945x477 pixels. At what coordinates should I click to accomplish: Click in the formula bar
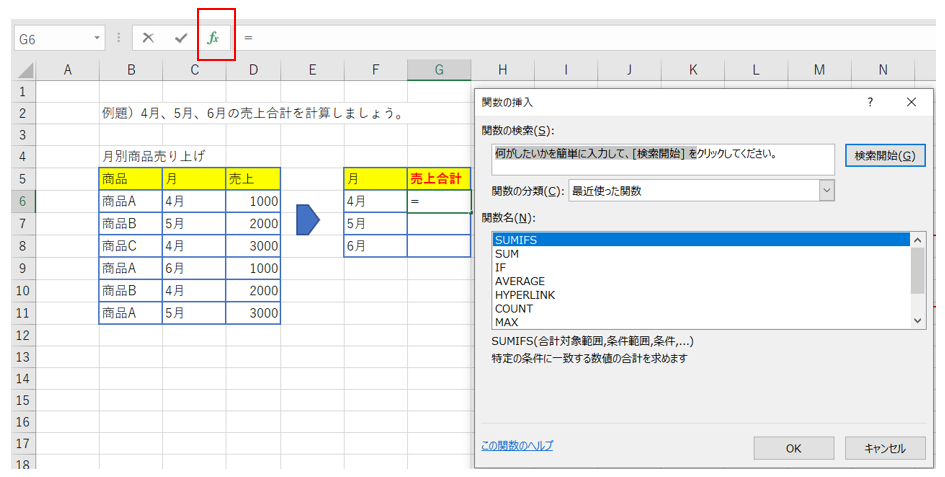[x=590, y=38]
